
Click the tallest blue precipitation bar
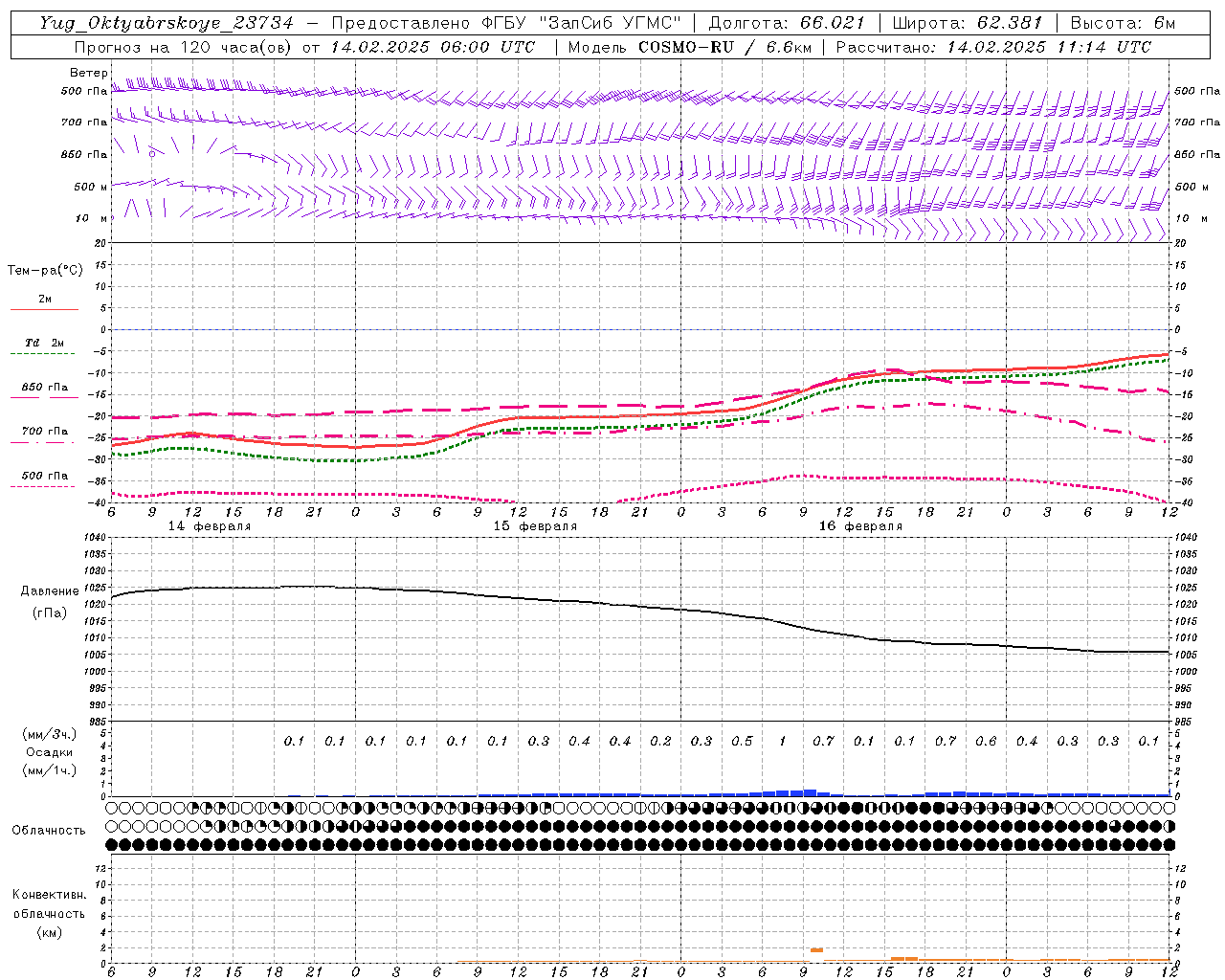810,792
